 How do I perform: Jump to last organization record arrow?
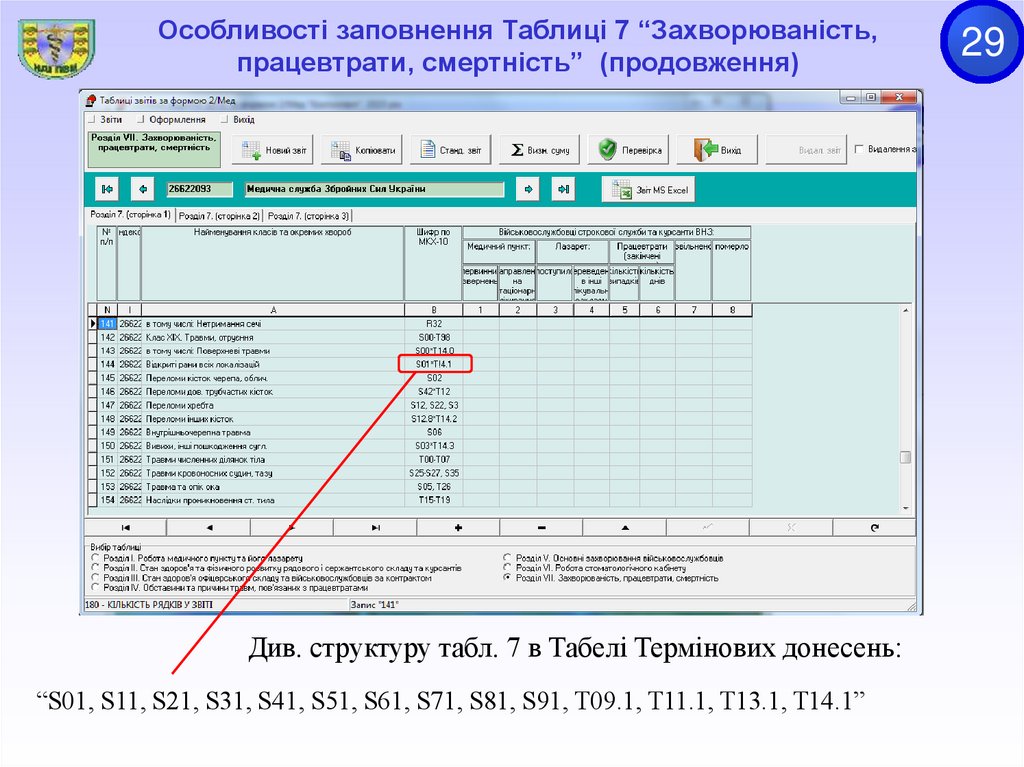563,189
